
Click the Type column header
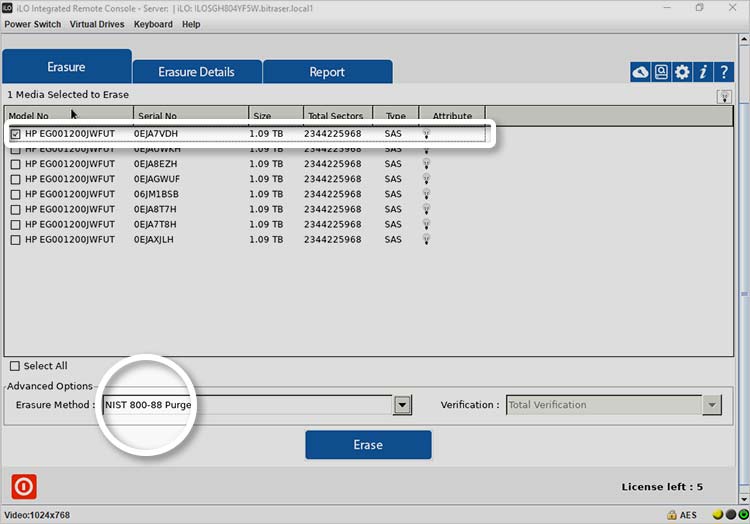point(396,116)
